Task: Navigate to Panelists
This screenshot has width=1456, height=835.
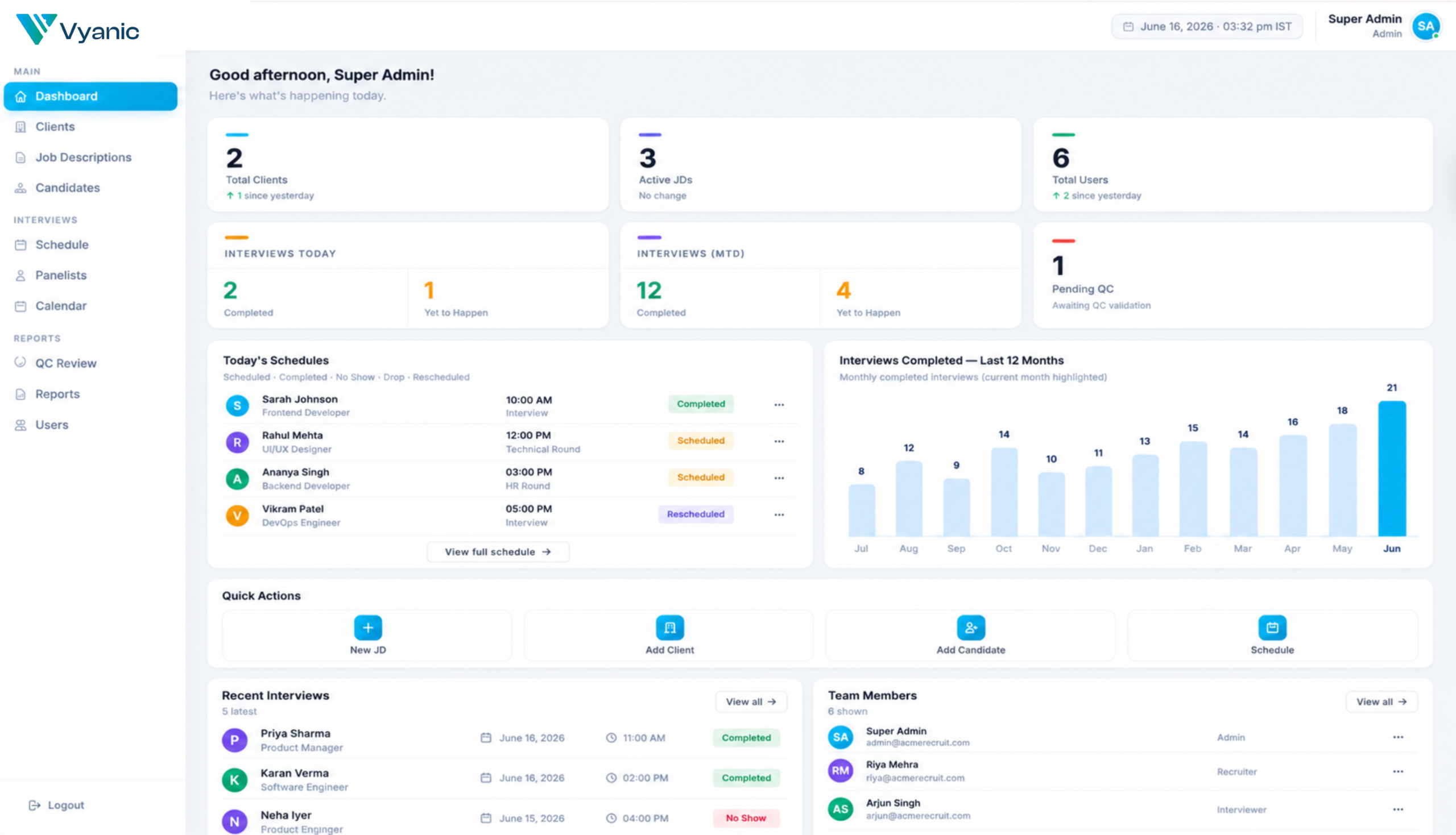Action: [x=61, y=275]
